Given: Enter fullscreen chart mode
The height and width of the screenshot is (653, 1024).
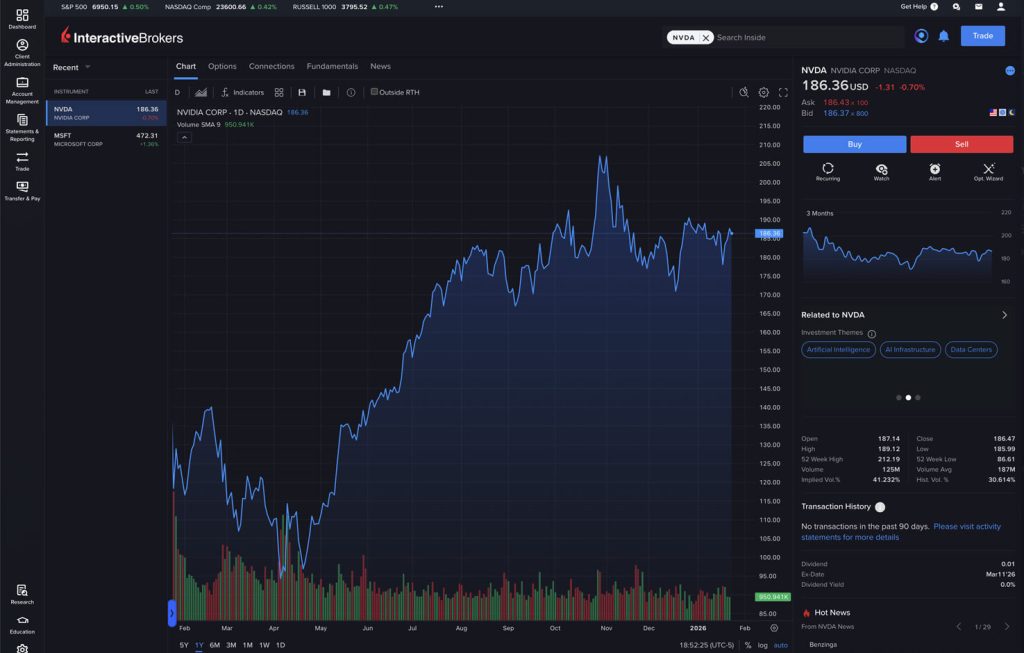Looking at the screenshot, I should click(x=783, y=92).
